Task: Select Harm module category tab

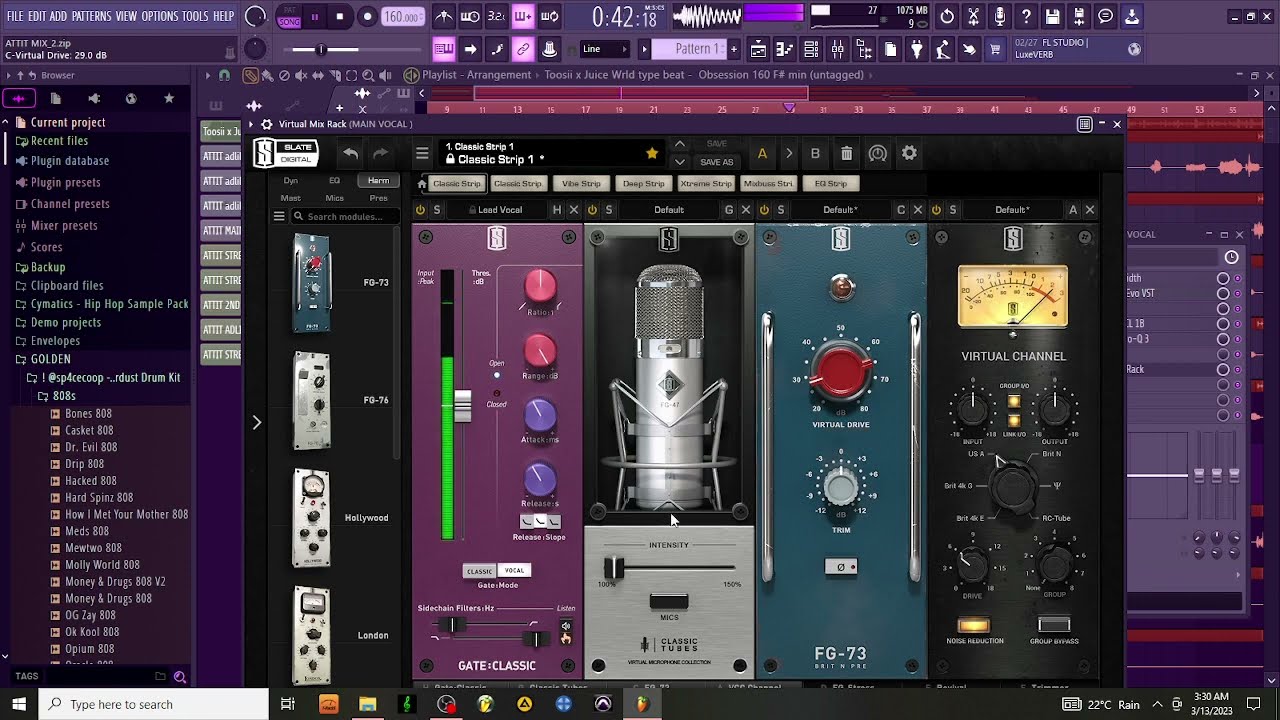Action: click(x=378, y=181)
